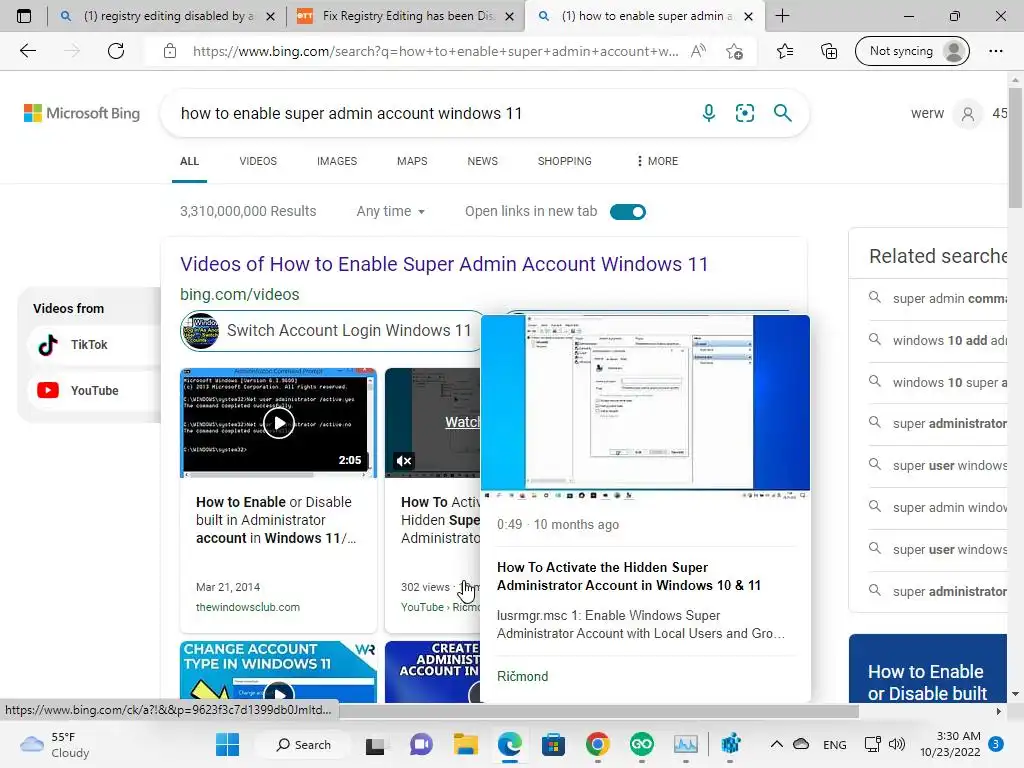Screen dimensions: 1024x768
Task: Open visual search camera icon
Action: coord(744,113)
